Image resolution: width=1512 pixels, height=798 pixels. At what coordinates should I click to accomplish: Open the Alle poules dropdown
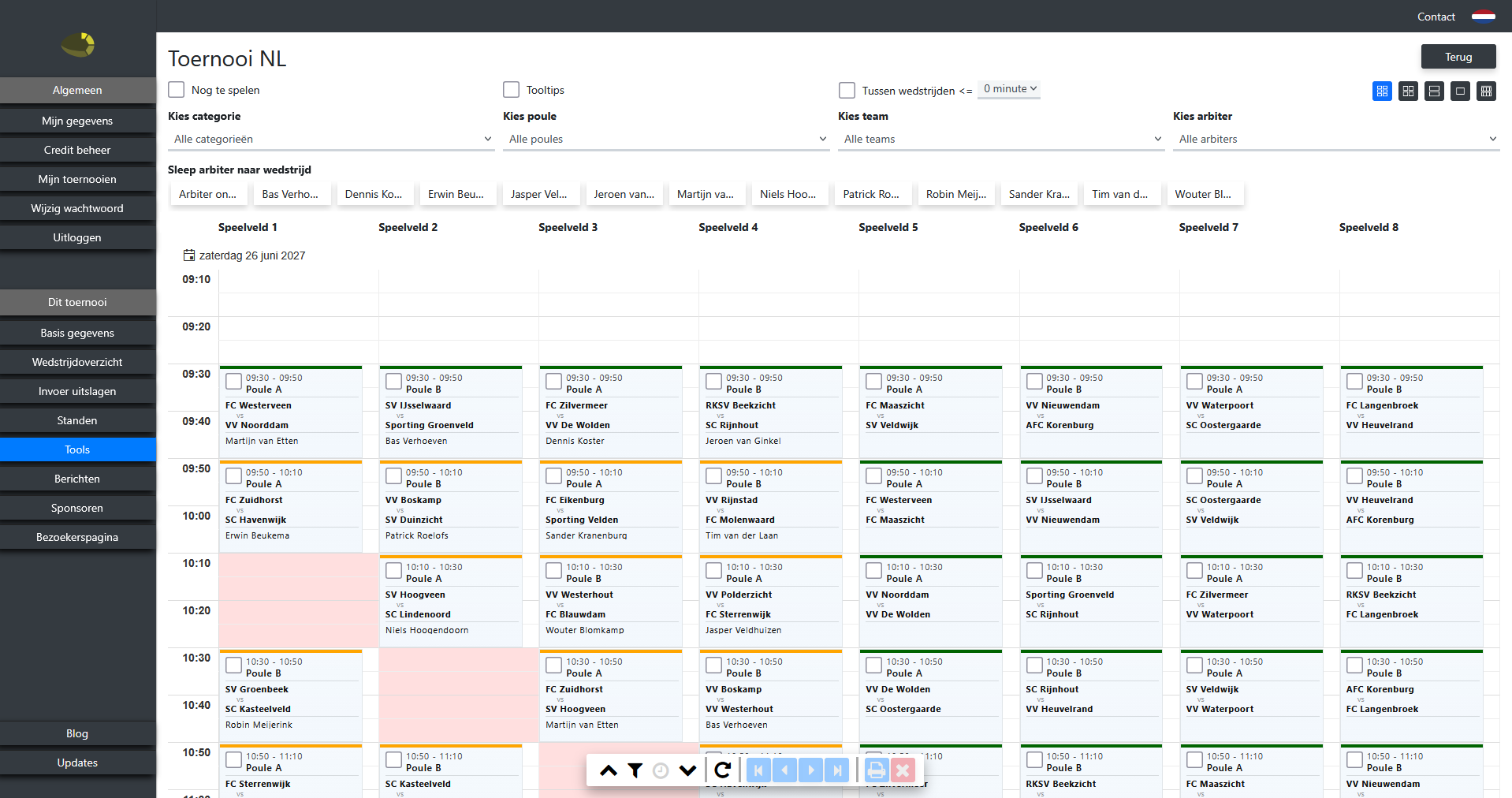(666, 139)
